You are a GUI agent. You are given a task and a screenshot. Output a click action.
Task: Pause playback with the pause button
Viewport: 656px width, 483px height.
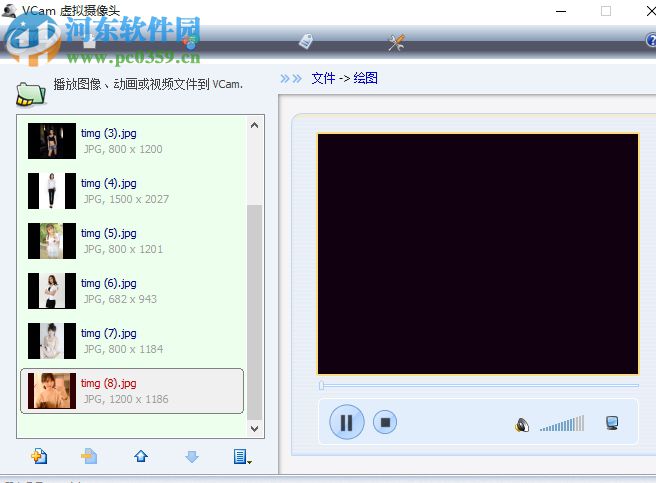346,422
